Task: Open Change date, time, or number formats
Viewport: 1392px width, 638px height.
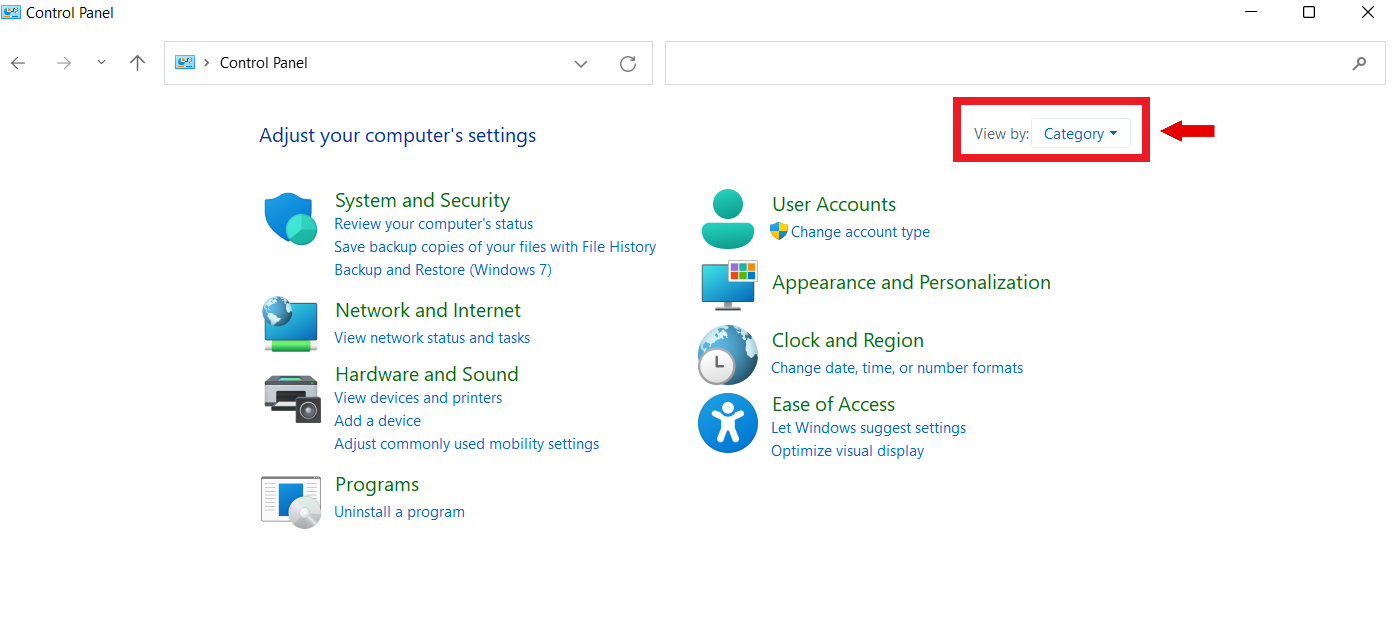Action: pyautogui.click(x=897, y=368)
